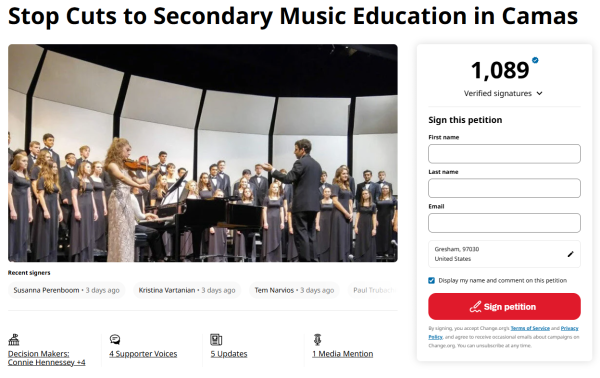Screen dimensions: 600x378
Task: Click the choir concert petition photo
Action: [203, 153]
